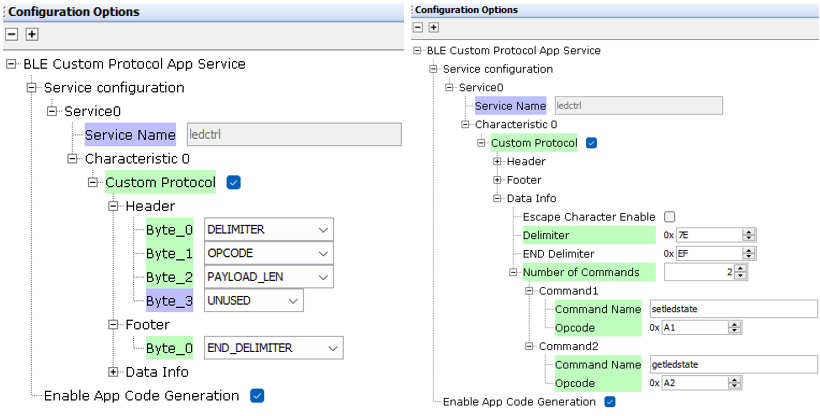The width and height of the screenshot is (820, 416).
Task: Click Command1 Opcode spinner arrows
Action: click(x=736, y=328)
